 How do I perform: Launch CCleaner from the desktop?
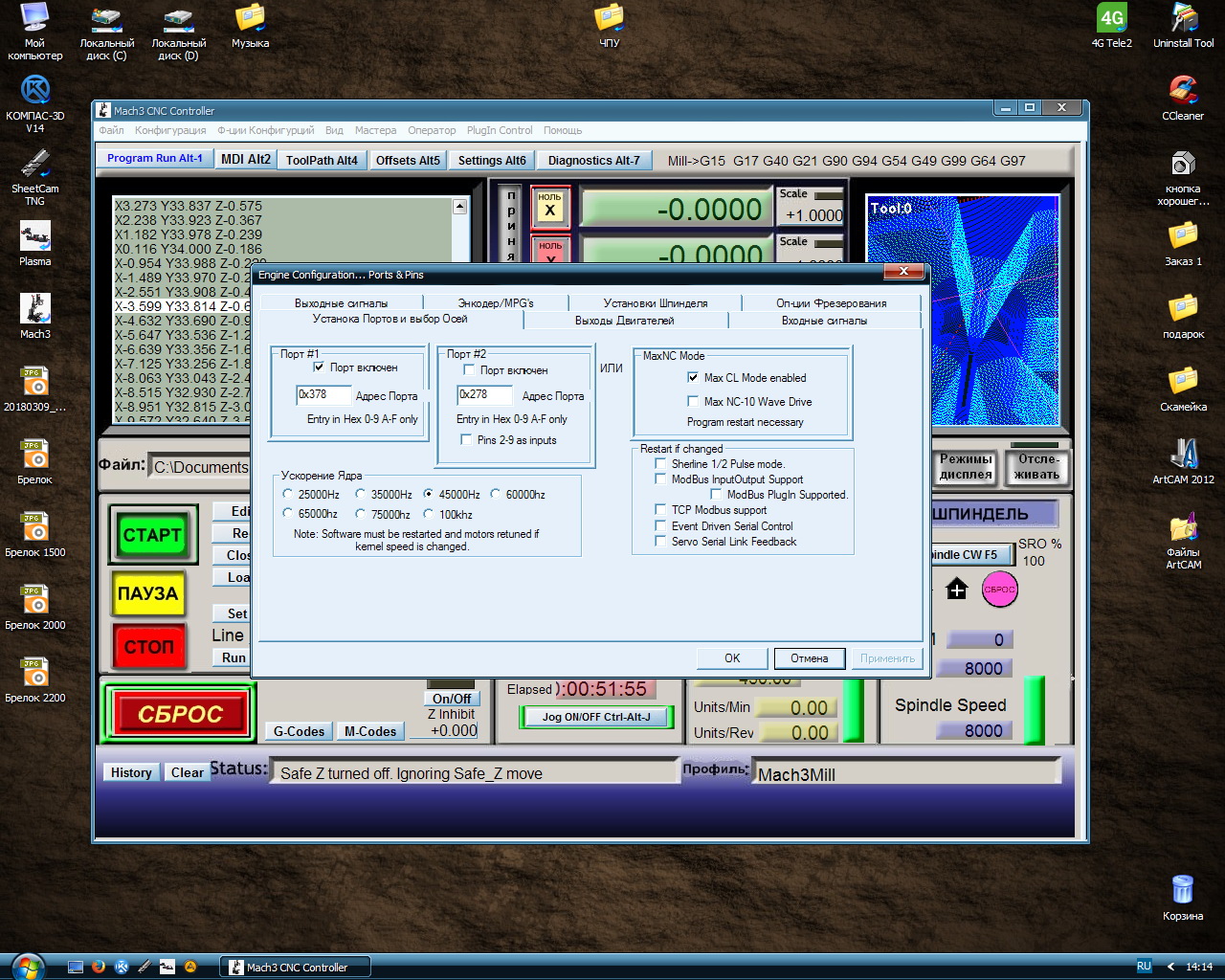(1183, 99)
